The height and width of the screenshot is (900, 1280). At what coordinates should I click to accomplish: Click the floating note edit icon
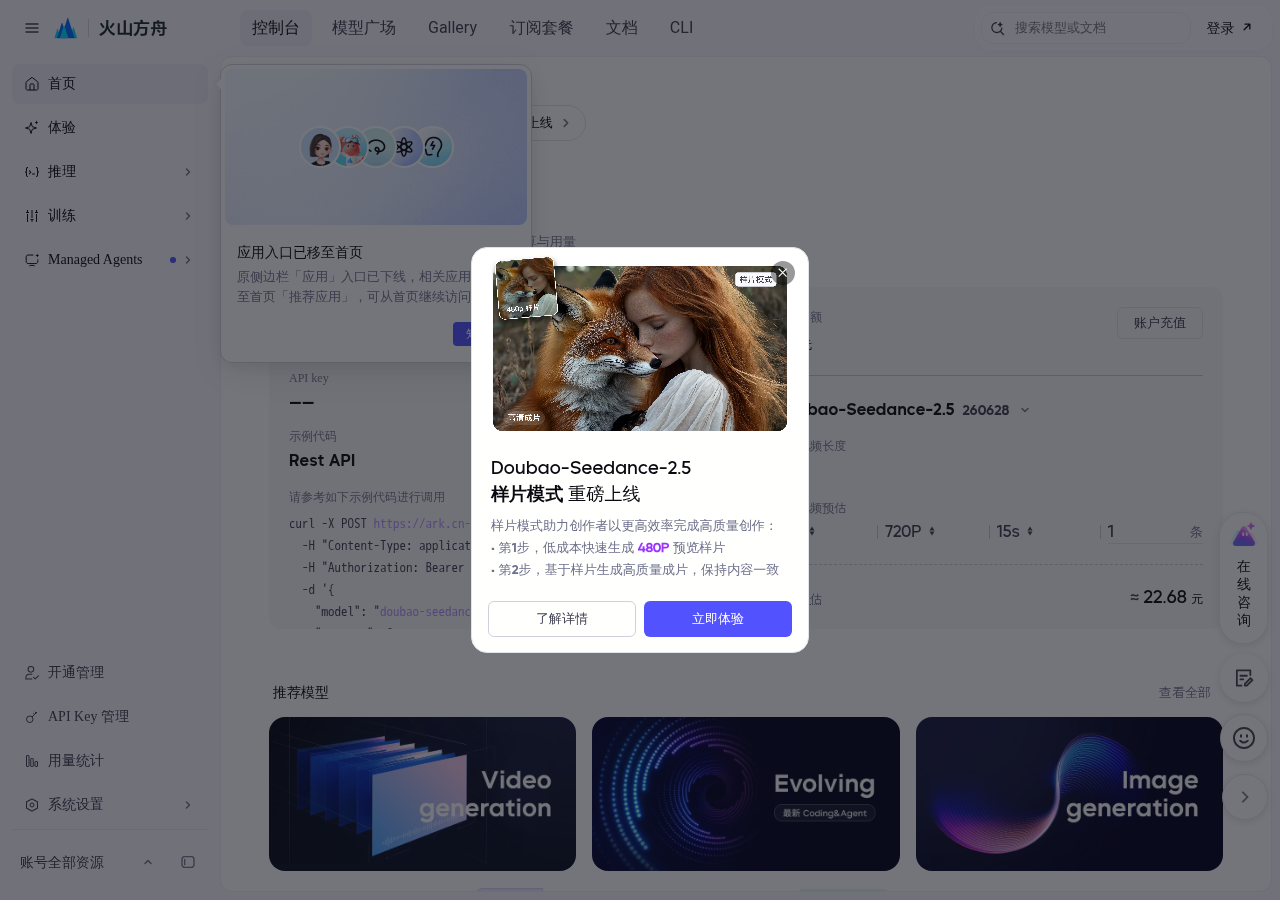click(1244, 678)
